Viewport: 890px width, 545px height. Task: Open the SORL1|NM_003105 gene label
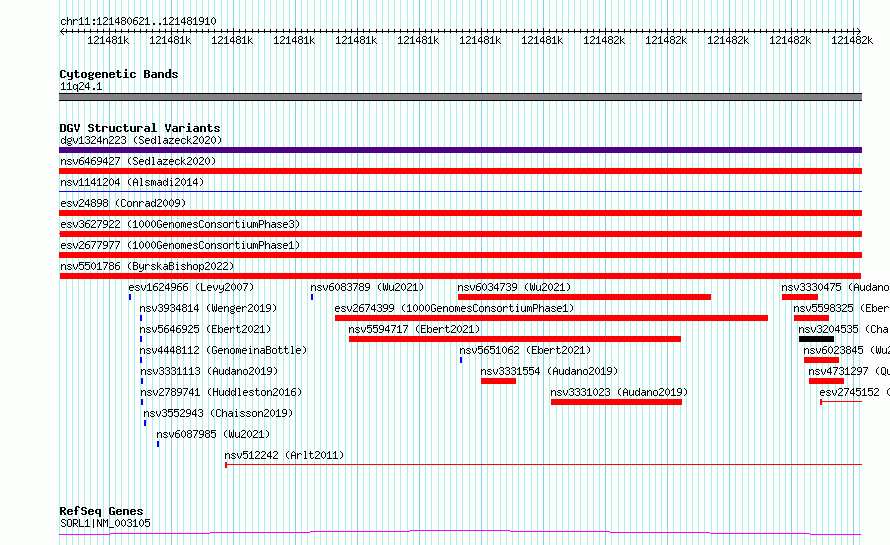pos(106,523)
